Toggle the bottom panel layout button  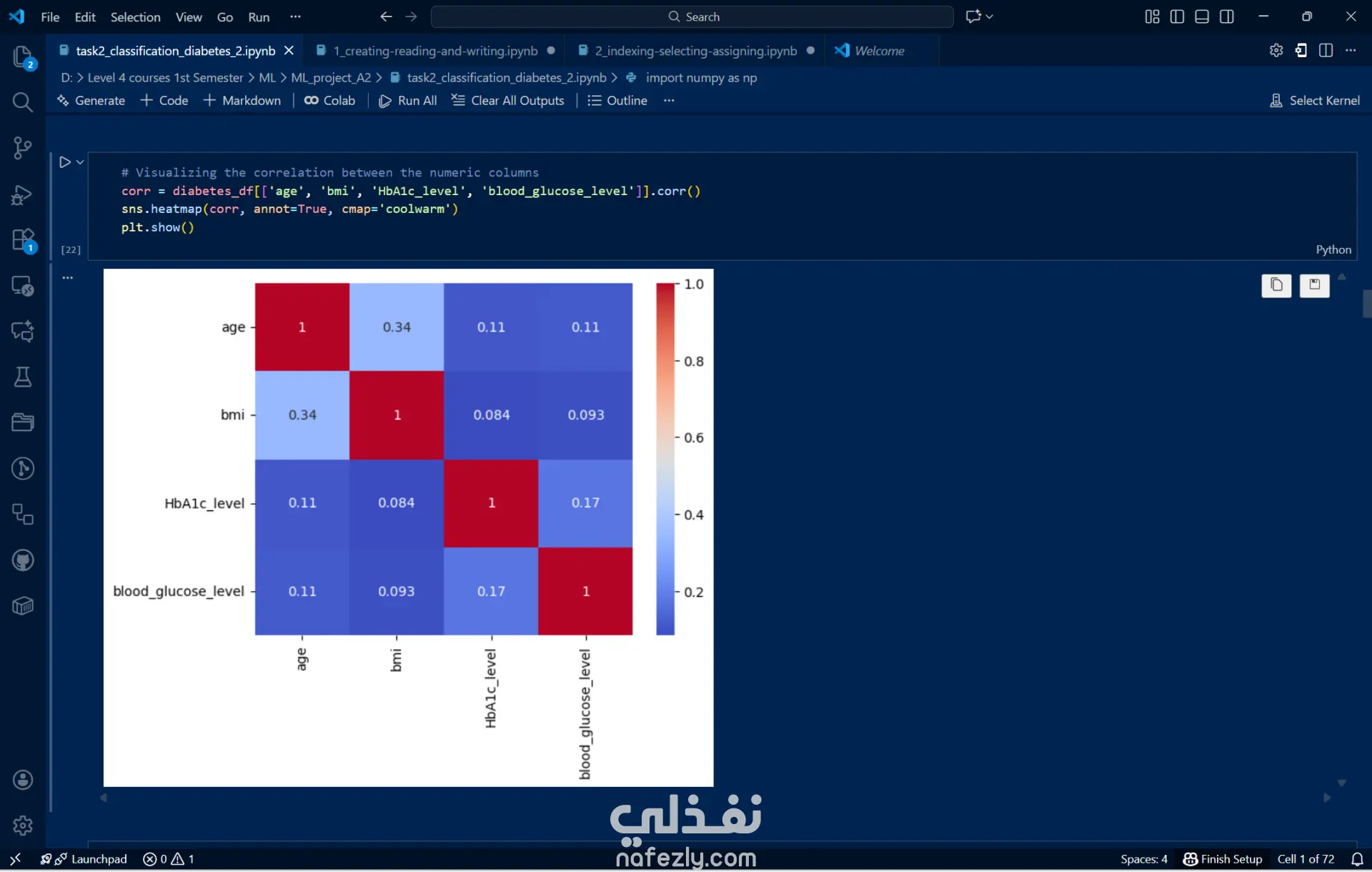point(1202,16)
